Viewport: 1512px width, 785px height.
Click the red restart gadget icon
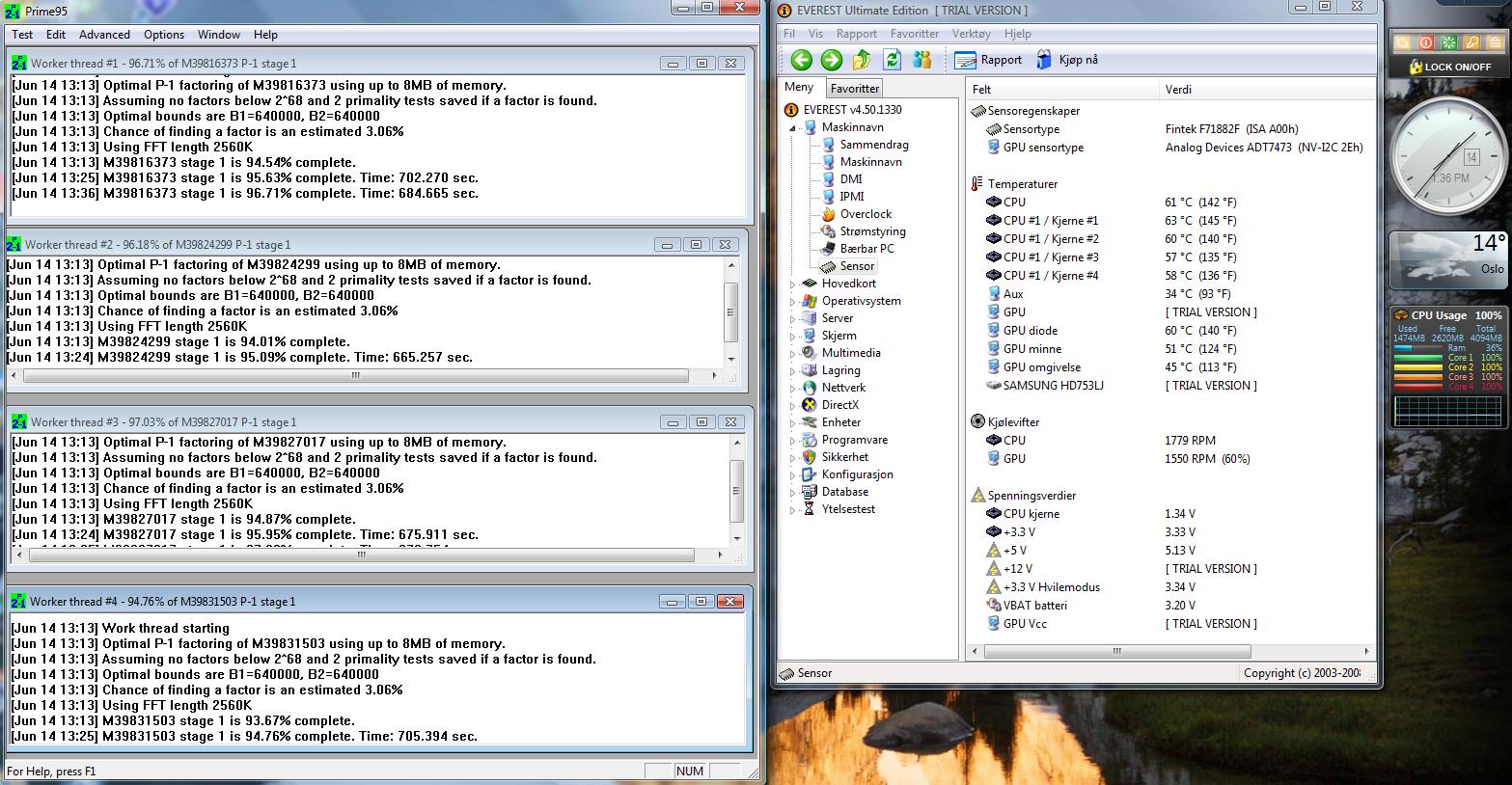pos(1425,42)
